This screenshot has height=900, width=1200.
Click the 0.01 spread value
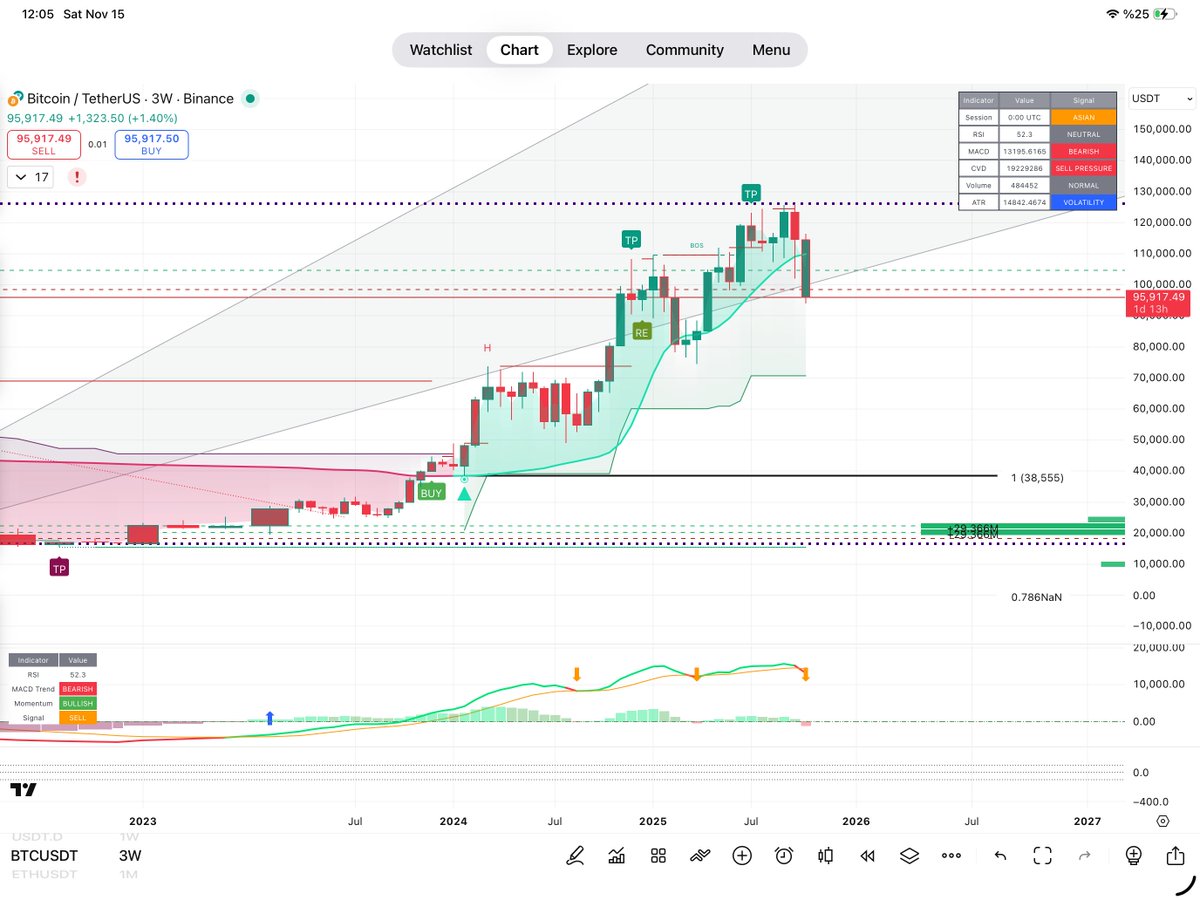point(97,145)
